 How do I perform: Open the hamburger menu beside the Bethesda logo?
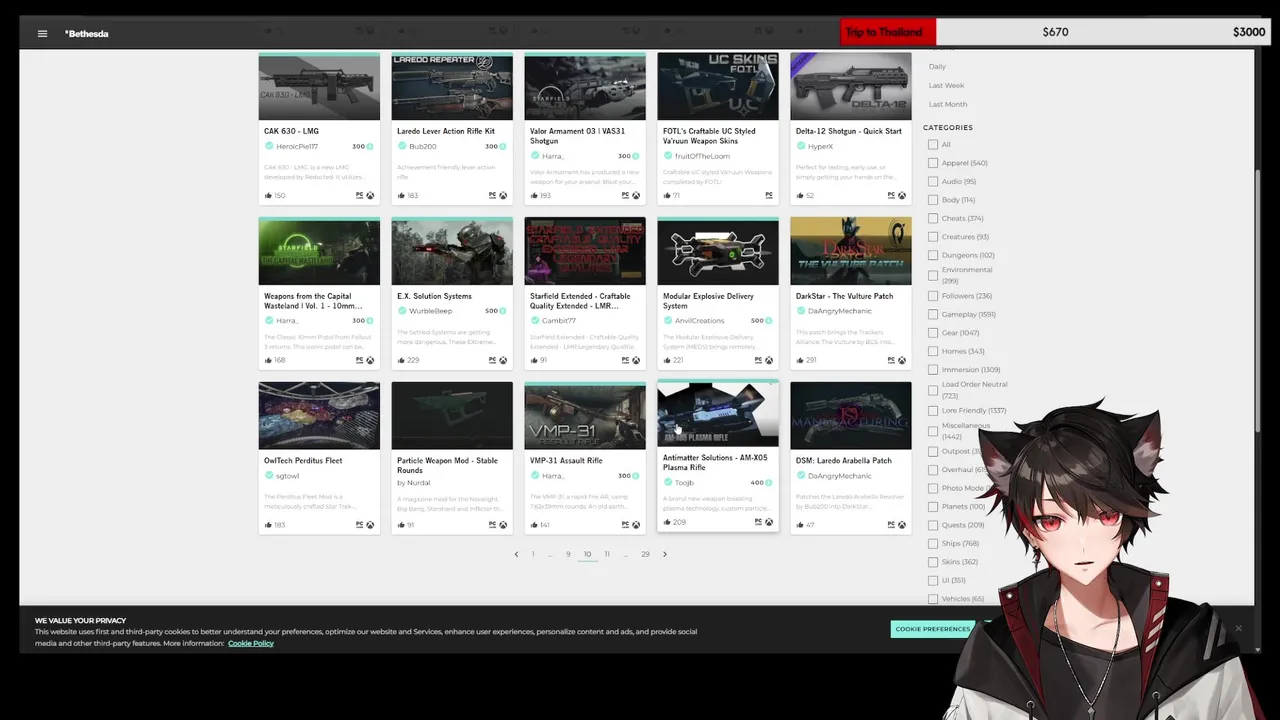[42, 34]
